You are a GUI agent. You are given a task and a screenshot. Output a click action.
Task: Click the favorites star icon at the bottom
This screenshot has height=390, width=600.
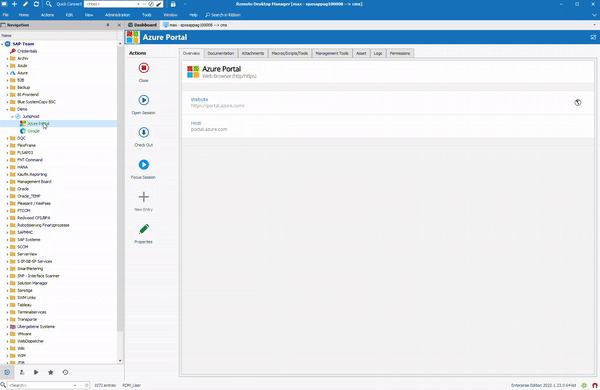(x=51, y=372)
